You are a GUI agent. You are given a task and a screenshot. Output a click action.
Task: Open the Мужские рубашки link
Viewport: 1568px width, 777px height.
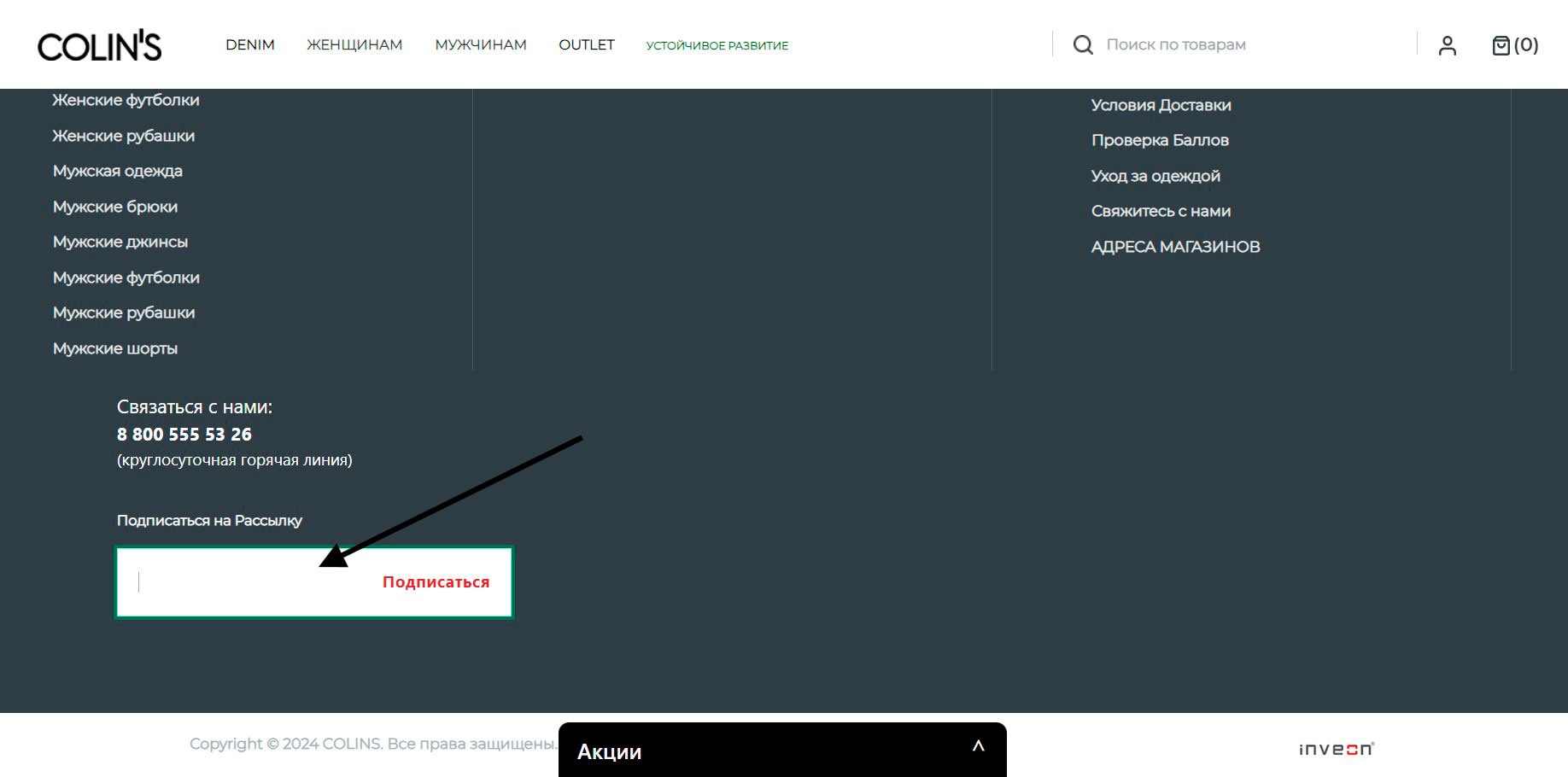click(124, 313)
